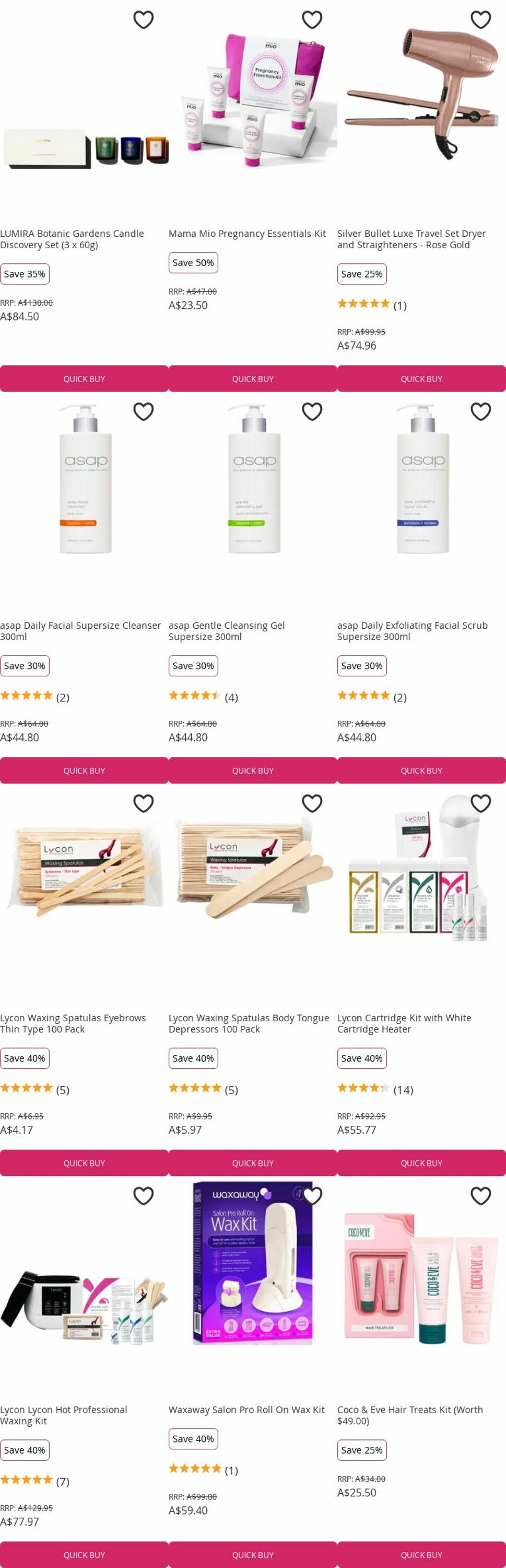Quick Buy the LUMIRA Candle Discovery Set

click(84, 378)
